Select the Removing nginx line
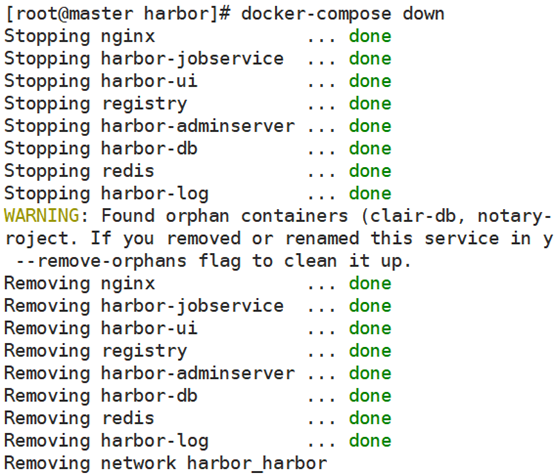Screen dimensions: 554x474 point(198,284)
